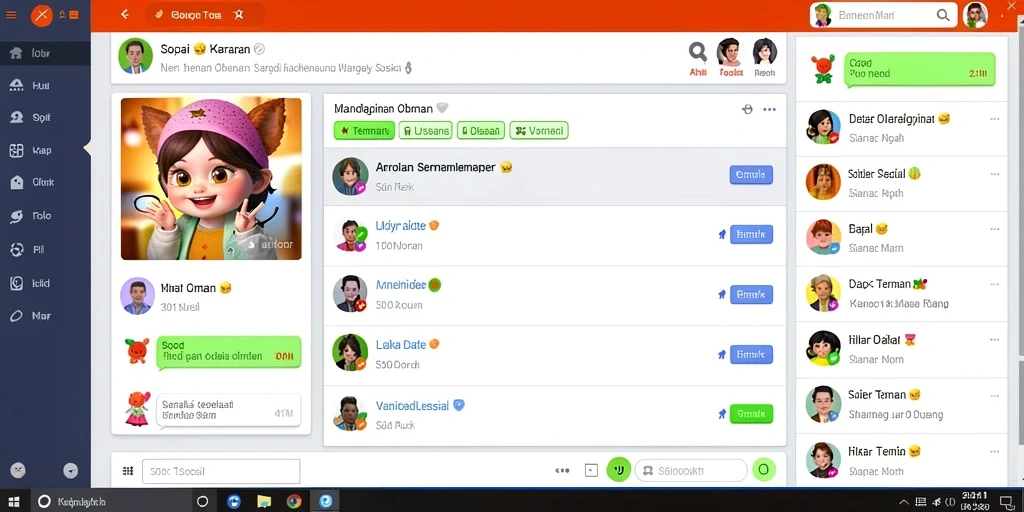Open the Reoh avatar in chat header
Screen dimensions: 1024x512
[x=765, y=52]
